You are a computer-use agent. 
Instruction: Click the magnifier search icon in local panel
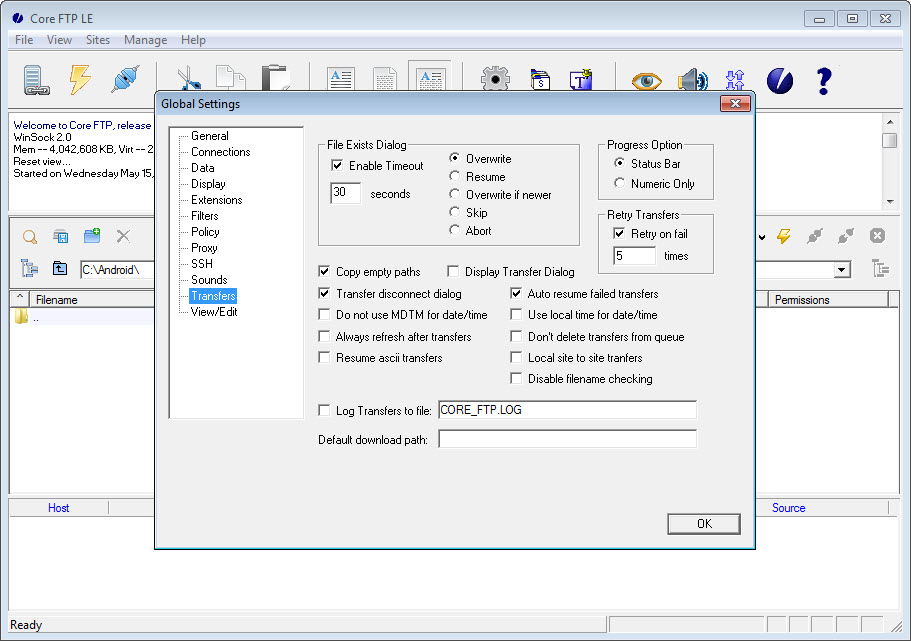30,237
